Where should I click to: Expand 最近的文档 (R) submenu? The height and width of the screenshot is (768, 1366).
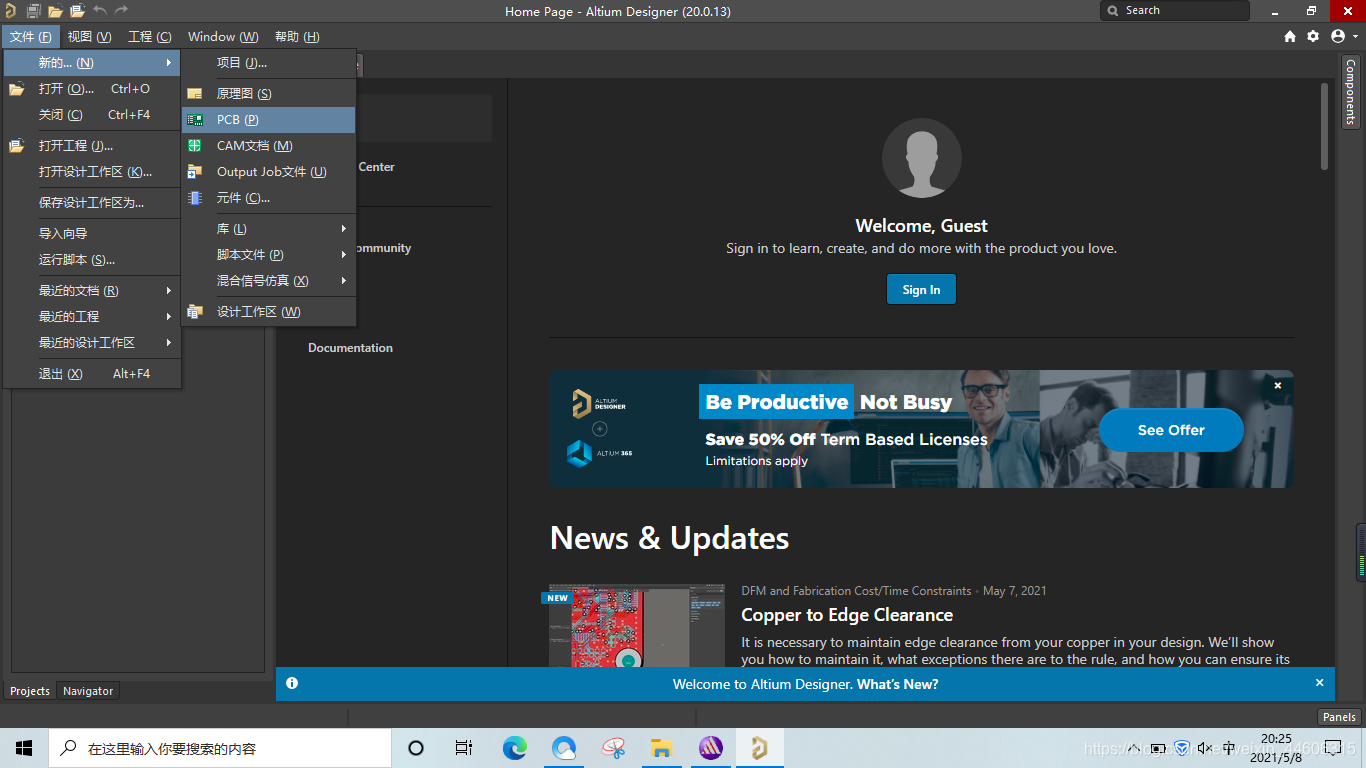[x=92, y=291]
